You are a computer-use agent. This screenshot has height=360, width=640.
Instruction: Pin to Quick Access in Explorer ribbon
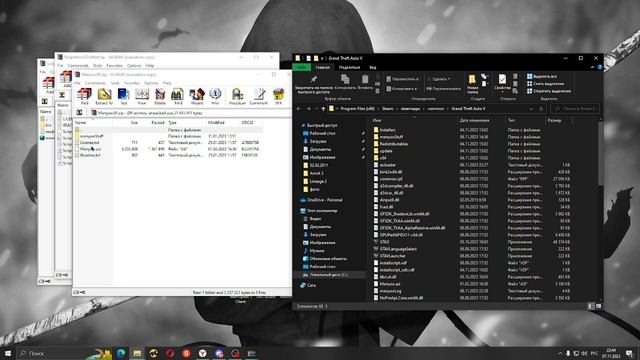click(x=313, y=84)
